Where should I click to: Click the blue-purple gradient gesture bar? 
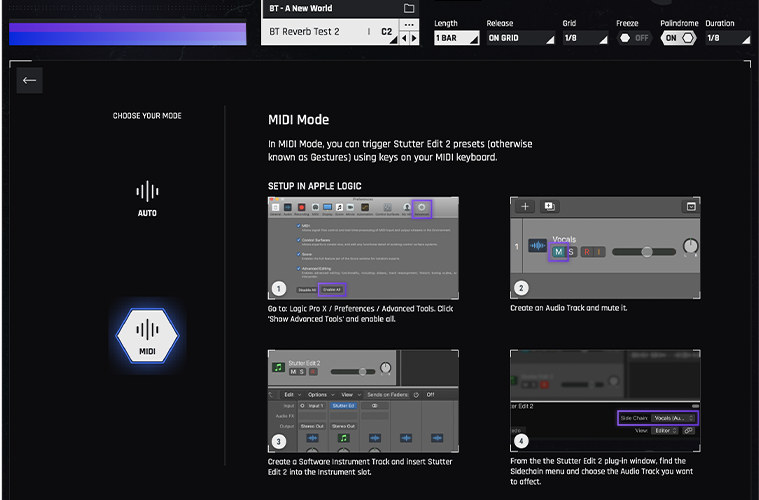(128, 33)
